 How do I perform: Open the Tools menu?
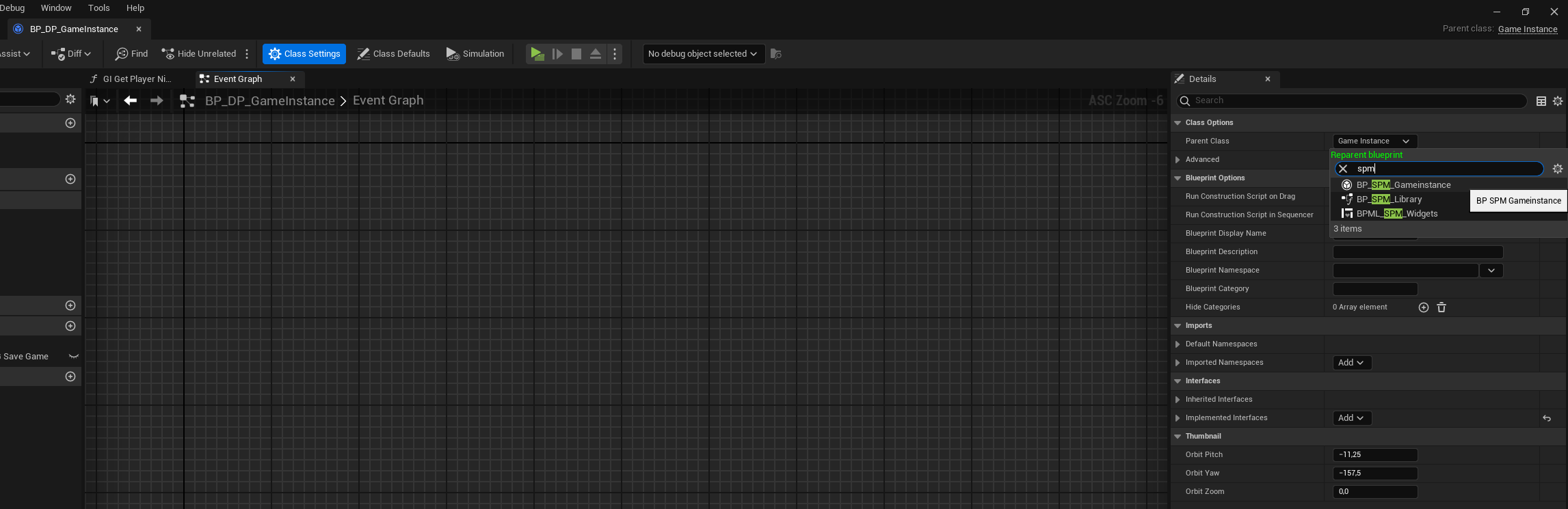98,8
